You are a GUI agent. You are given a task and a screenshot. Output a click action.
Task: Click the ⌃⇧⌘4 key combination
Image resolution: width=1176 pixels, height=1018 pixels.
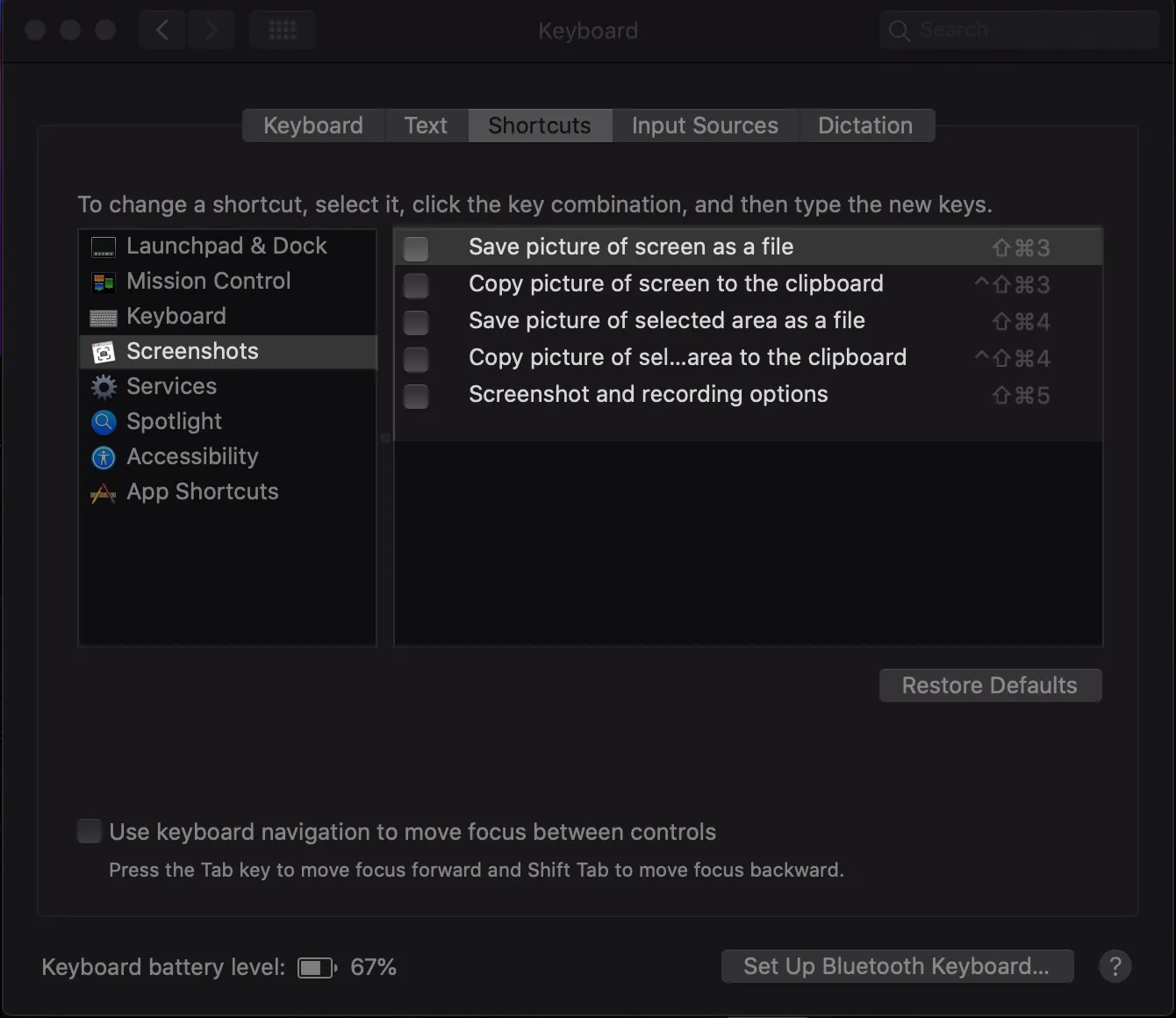tap(1012, 359)
